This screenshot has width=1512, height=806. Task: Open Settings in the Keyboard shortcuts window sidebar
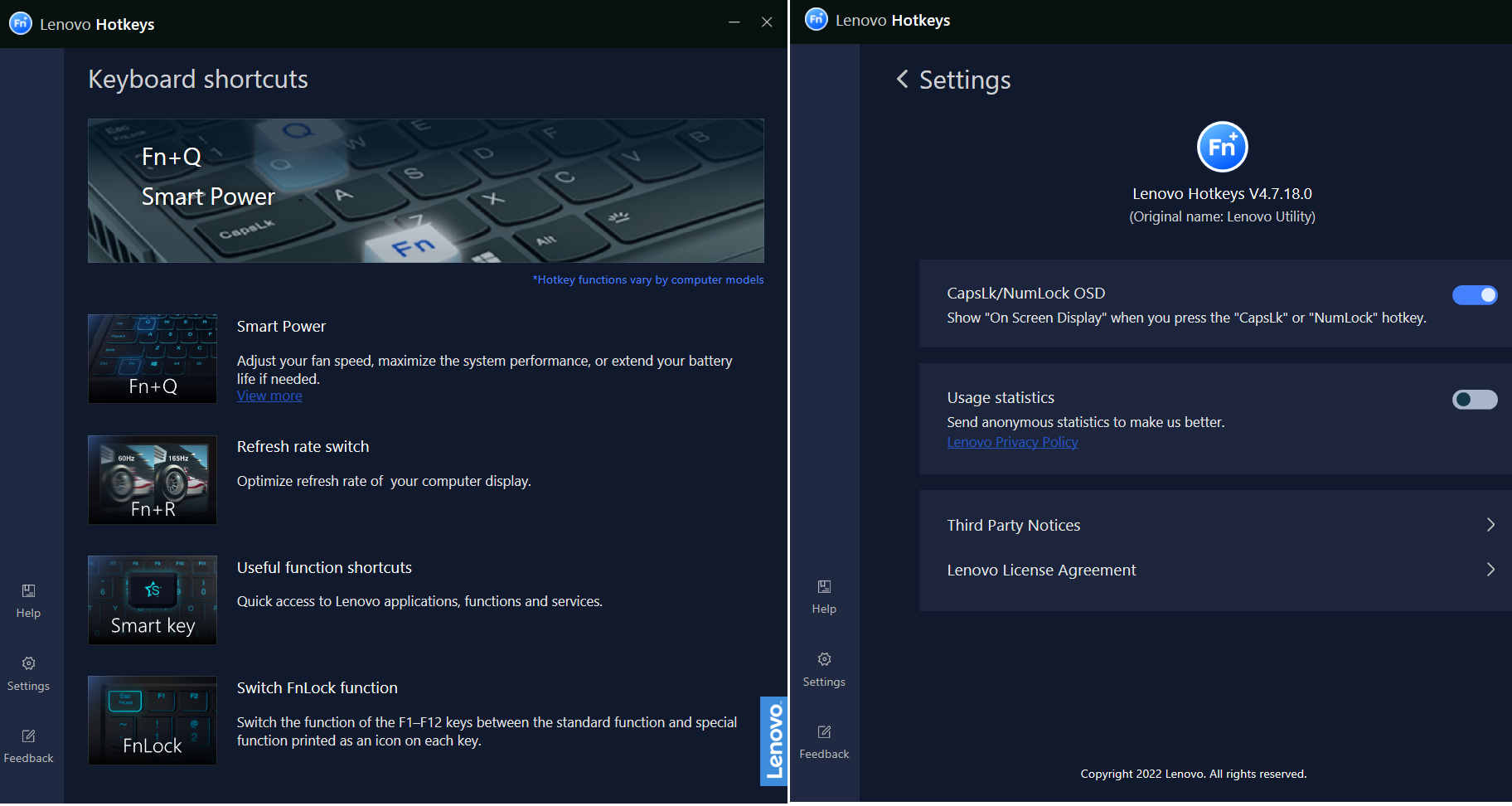[x=28, y=674]
